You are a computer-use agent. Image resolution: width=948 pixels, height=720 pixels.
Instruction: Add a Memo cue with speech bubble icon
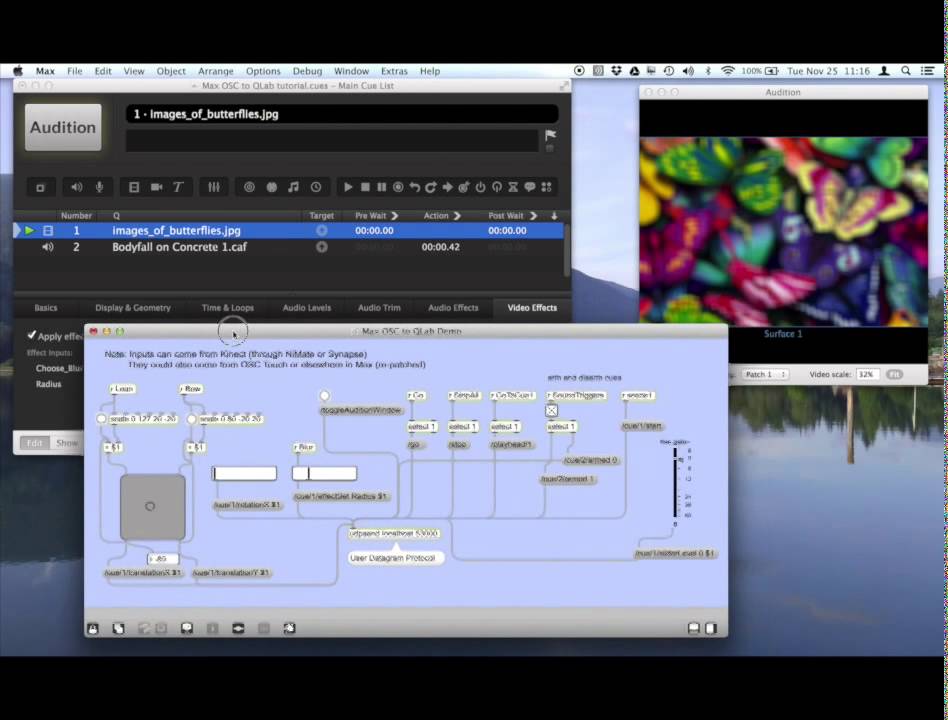point(530,187)
